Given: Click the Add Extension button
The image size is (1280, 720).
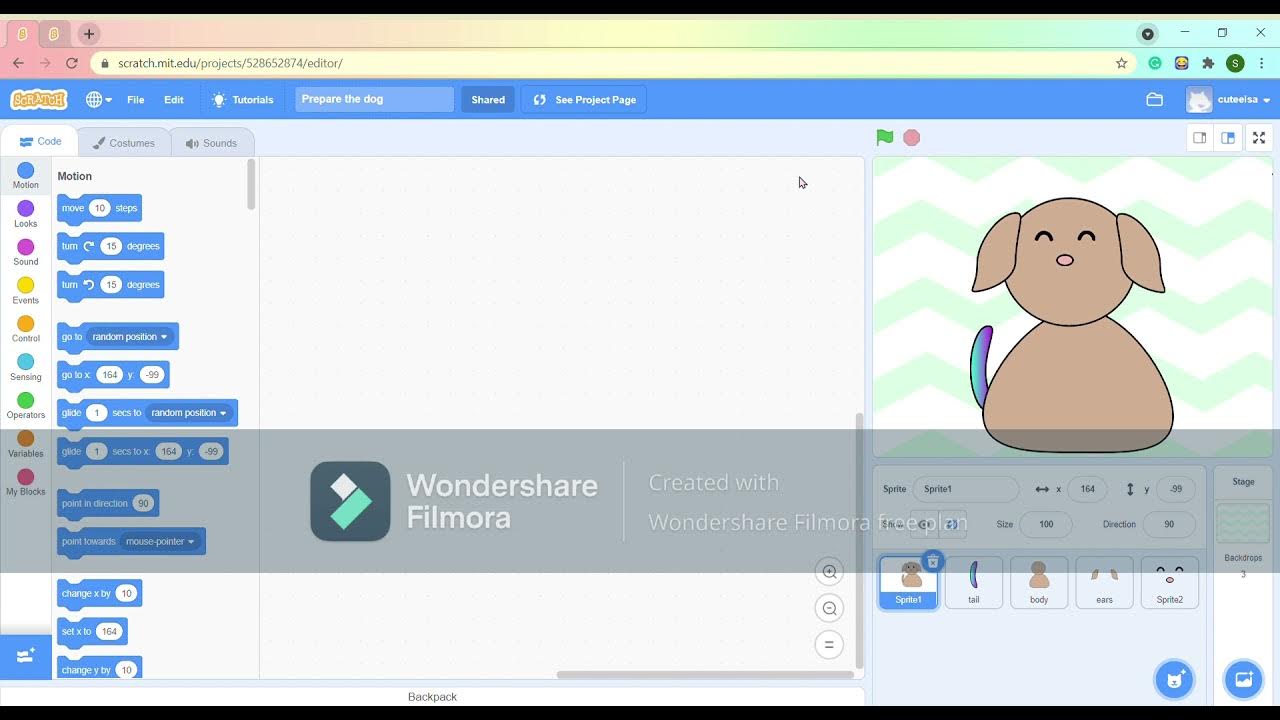Looking at the screenshot, I should point(26,656).
